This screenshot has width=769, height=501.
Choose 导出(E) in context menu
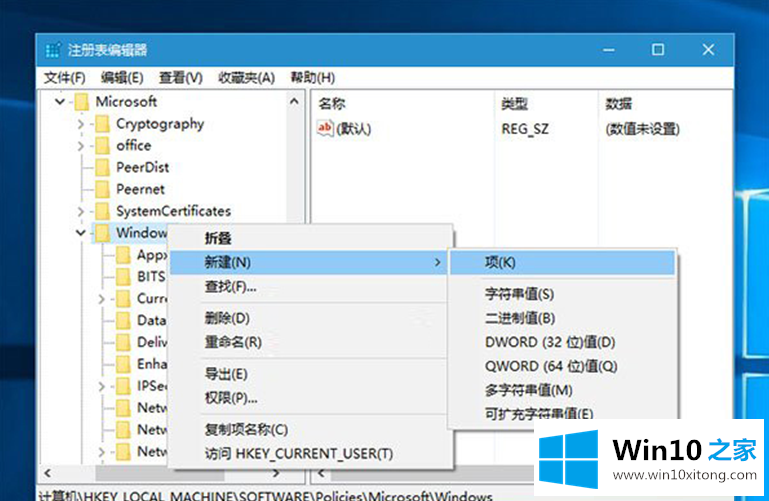tap(310, 374)
